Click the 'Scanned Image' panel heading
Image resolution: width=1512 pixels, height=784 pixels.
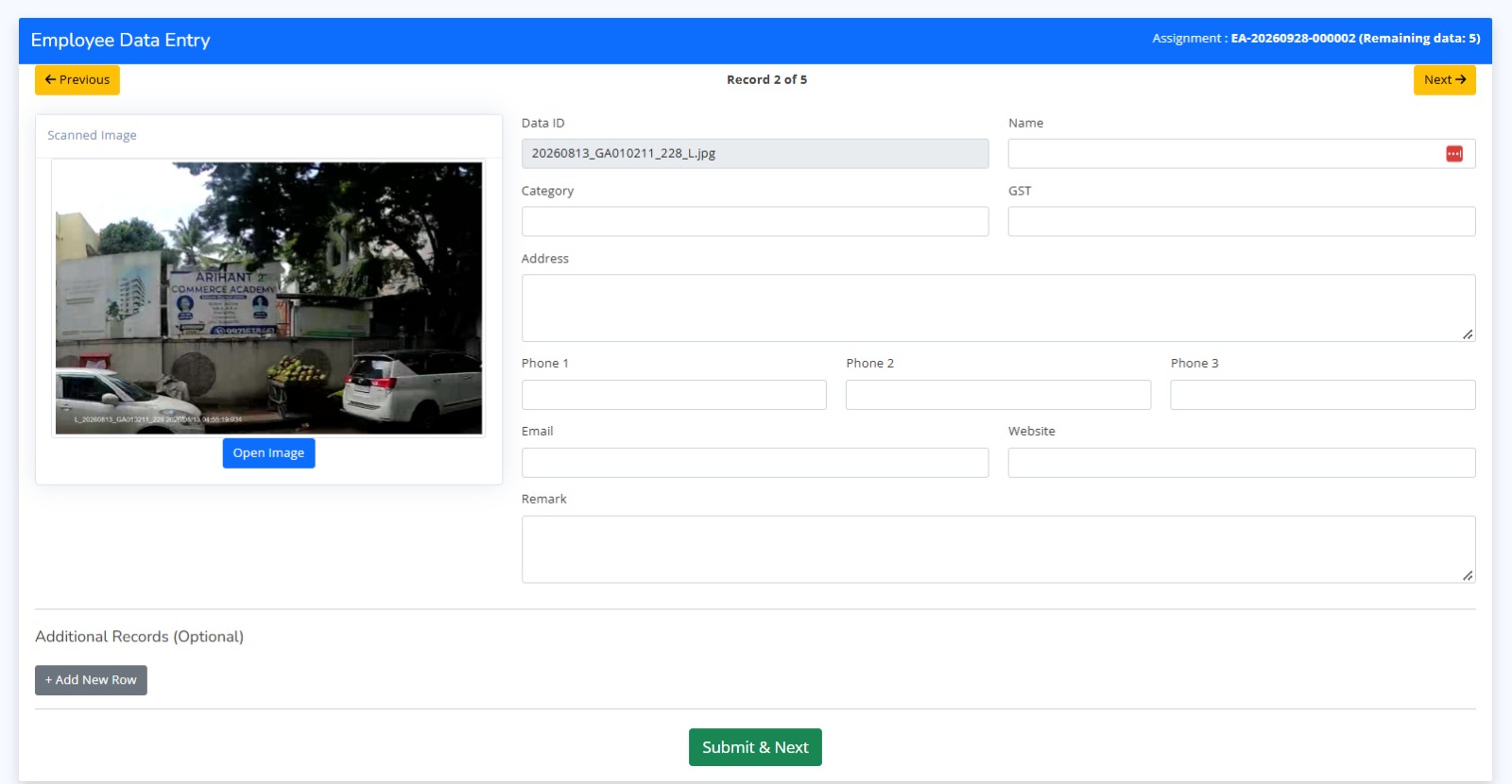[92, 136]
